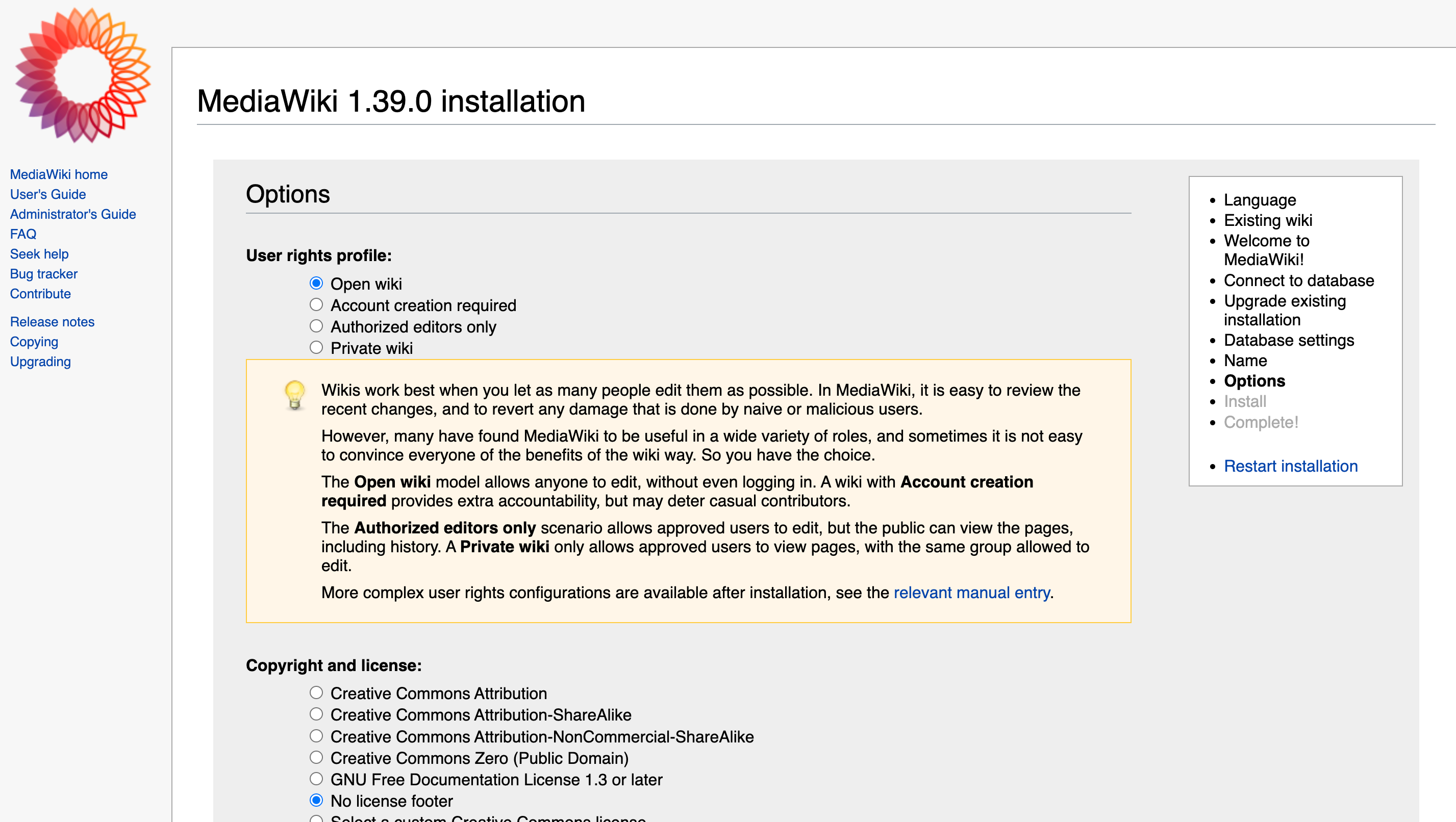Open the Bug tracker

tap(43, 273)
